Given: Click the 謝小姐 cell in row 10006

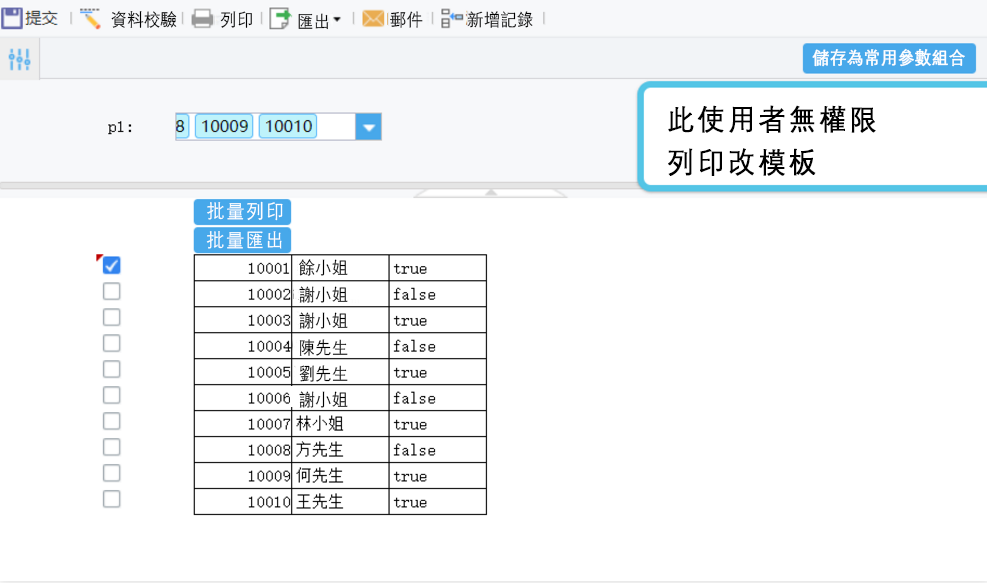Looking at the screenshot, I should pos(341,398).
